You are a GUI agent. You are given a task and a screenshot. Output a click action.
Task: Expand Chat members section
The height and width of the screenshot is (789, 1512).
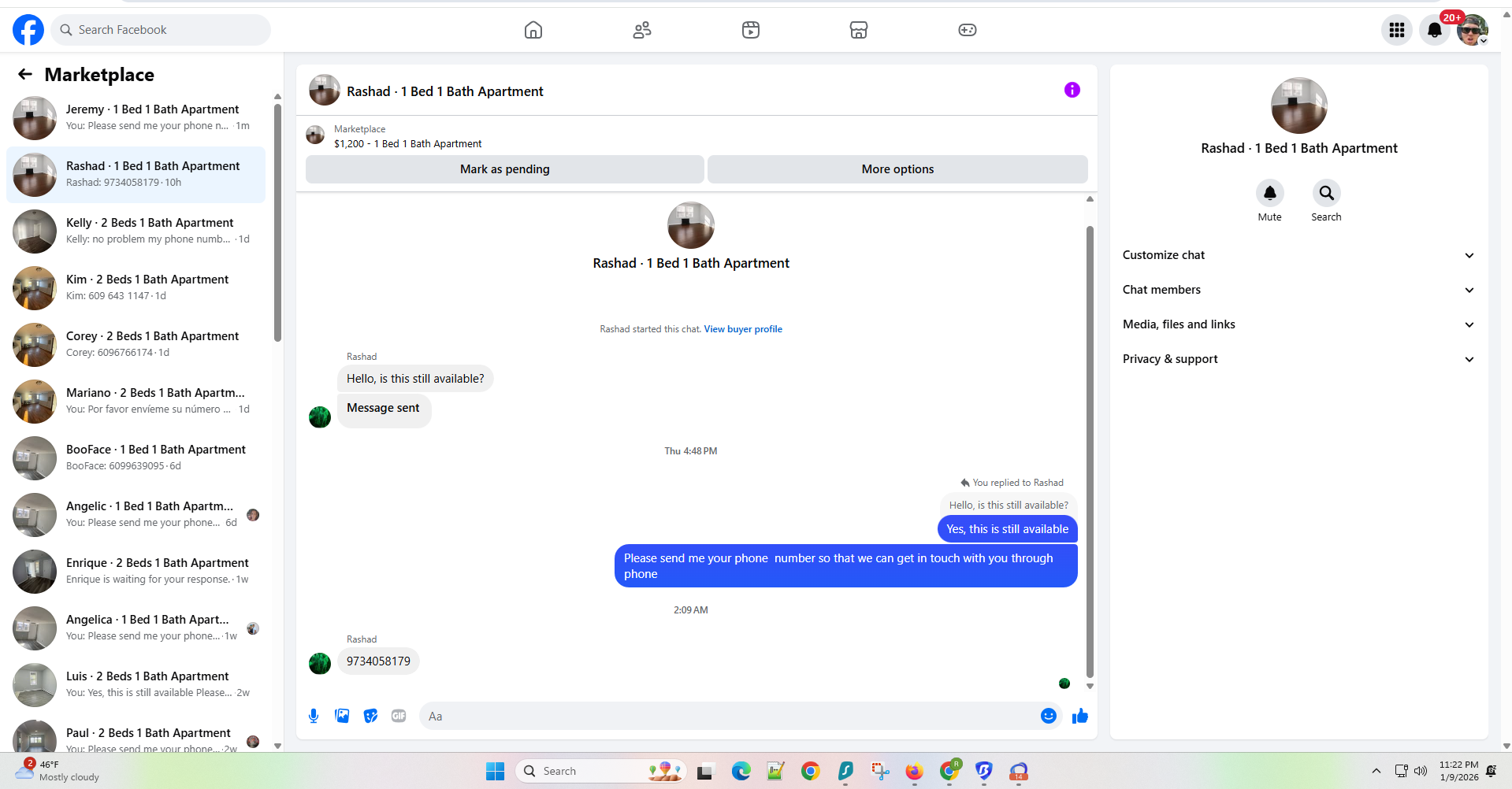click(x=1298, y=290)
